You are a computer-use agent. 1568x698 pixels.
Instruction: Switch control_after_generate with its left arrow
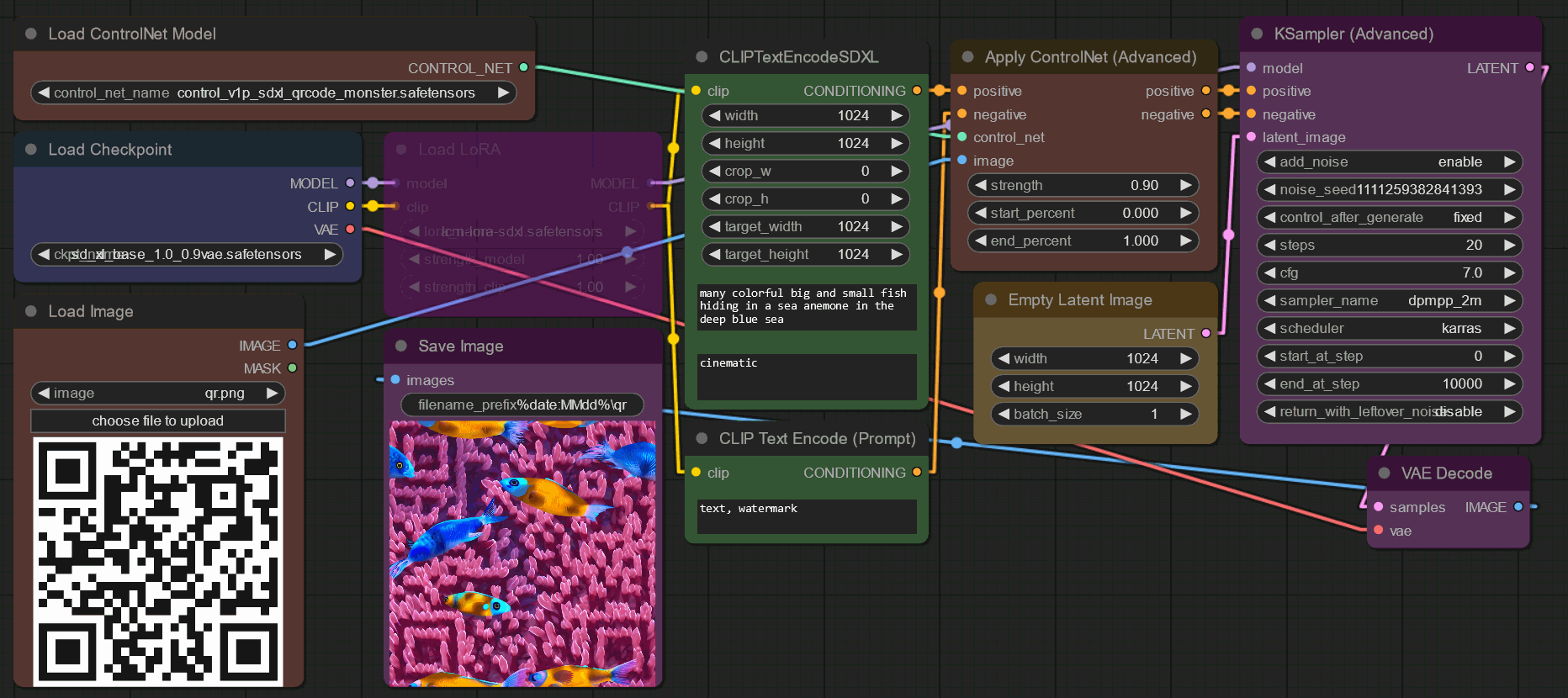coord(1270,217)
